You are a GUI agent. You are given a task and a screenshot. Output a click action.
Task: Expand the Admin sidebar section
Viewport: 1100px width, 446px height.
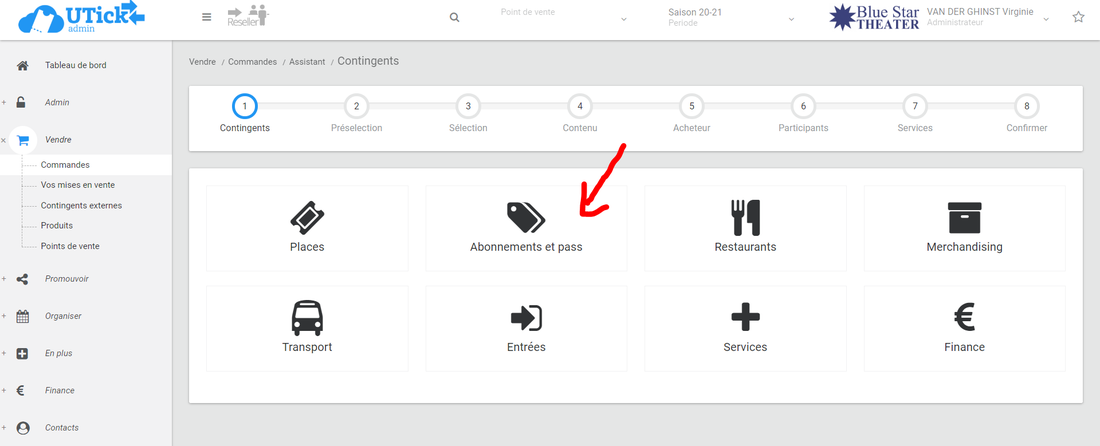click(x=57, y=102)
